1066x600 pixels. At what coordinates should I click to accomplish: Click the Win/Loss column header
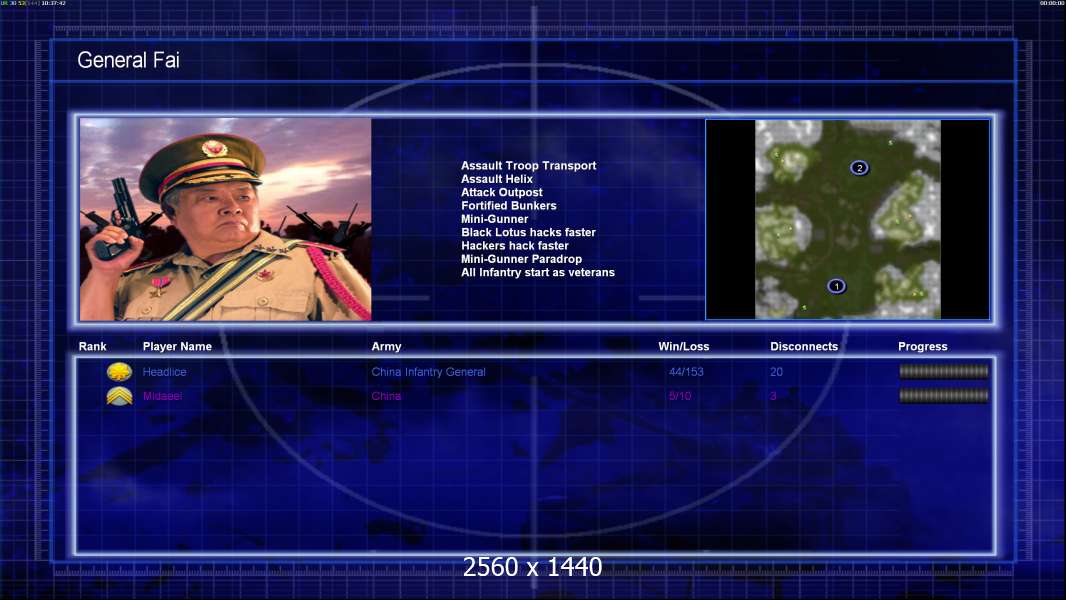pos(684,347)
